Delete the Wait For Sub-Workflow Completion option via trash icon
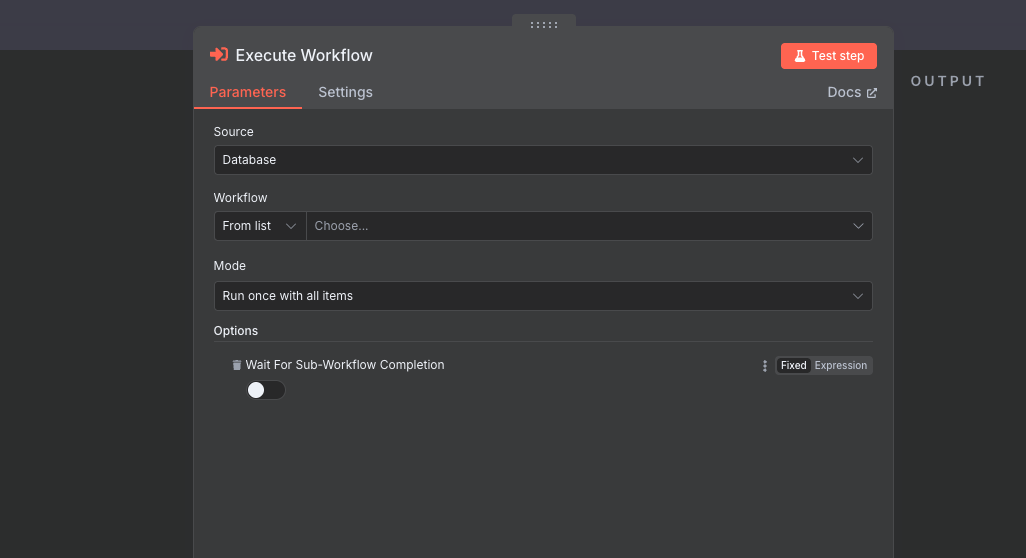This screenshot has width=1026, height=558. point(237,365)
